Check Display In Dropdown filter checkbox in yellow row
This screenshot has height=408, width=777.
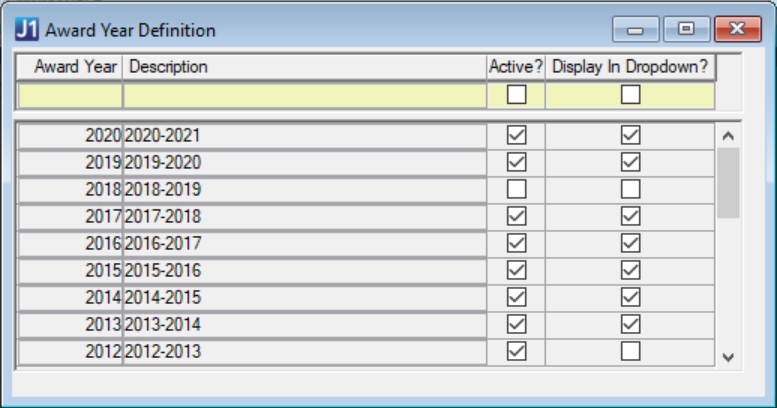(630, 95)
